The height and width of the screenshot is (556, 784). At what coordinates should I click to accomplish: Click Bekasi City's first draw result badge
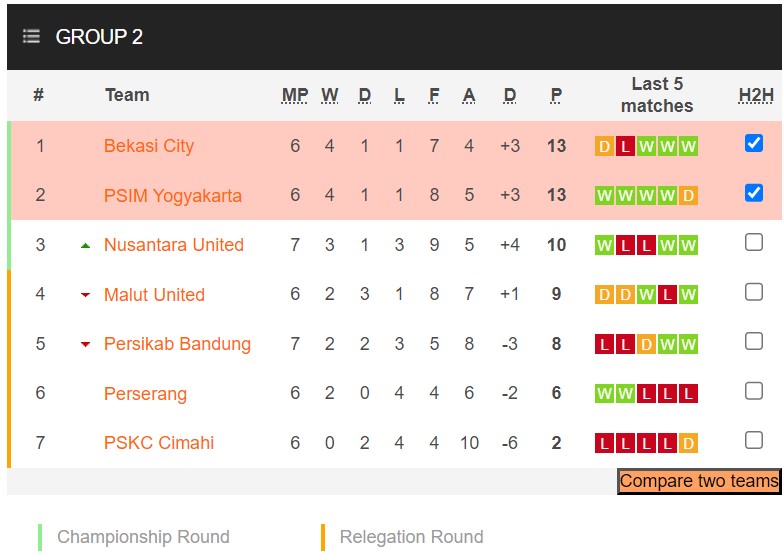604,147
